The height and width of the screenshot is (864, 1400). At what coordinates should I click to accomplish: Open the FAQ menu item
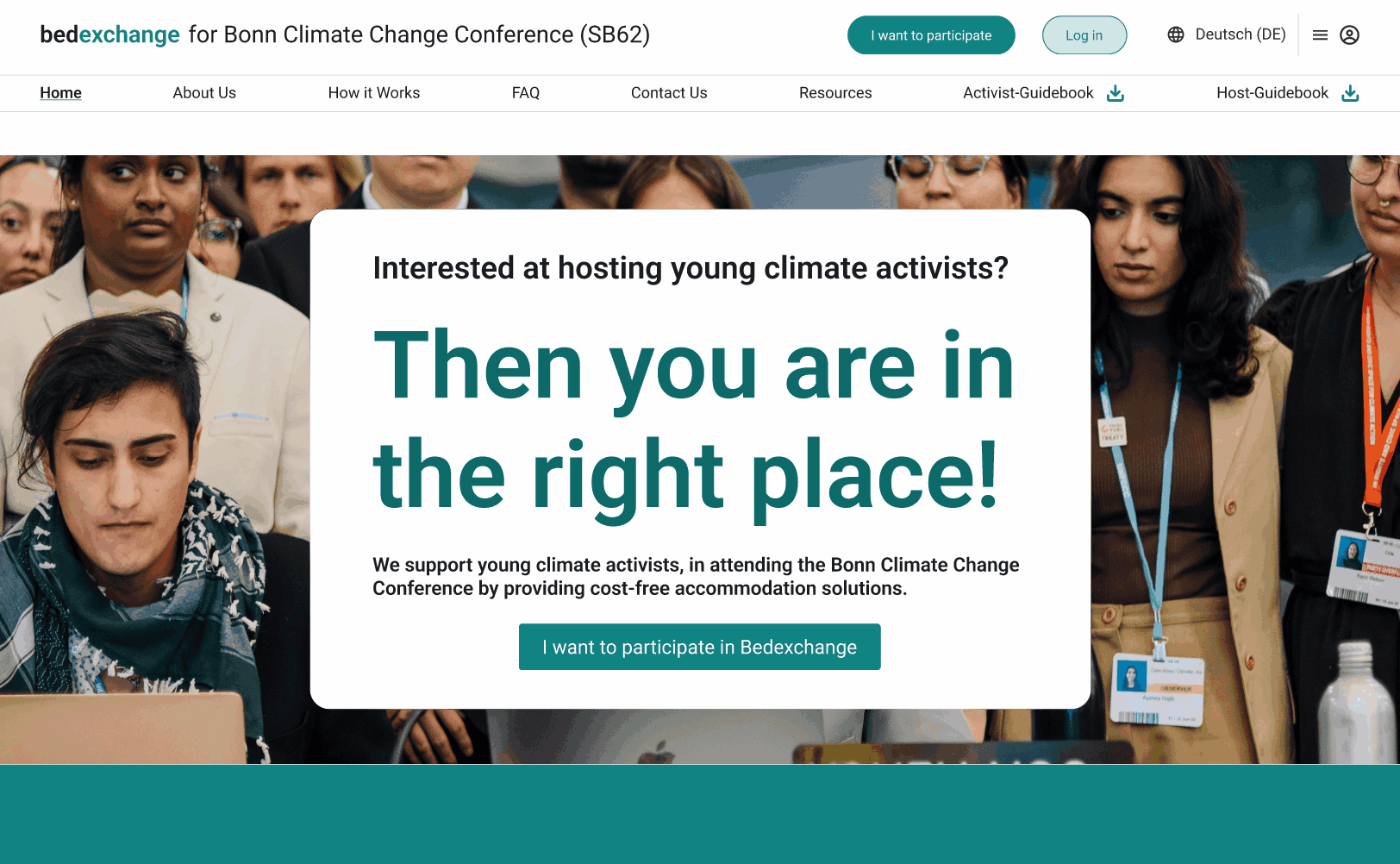[x=526, y=93]
